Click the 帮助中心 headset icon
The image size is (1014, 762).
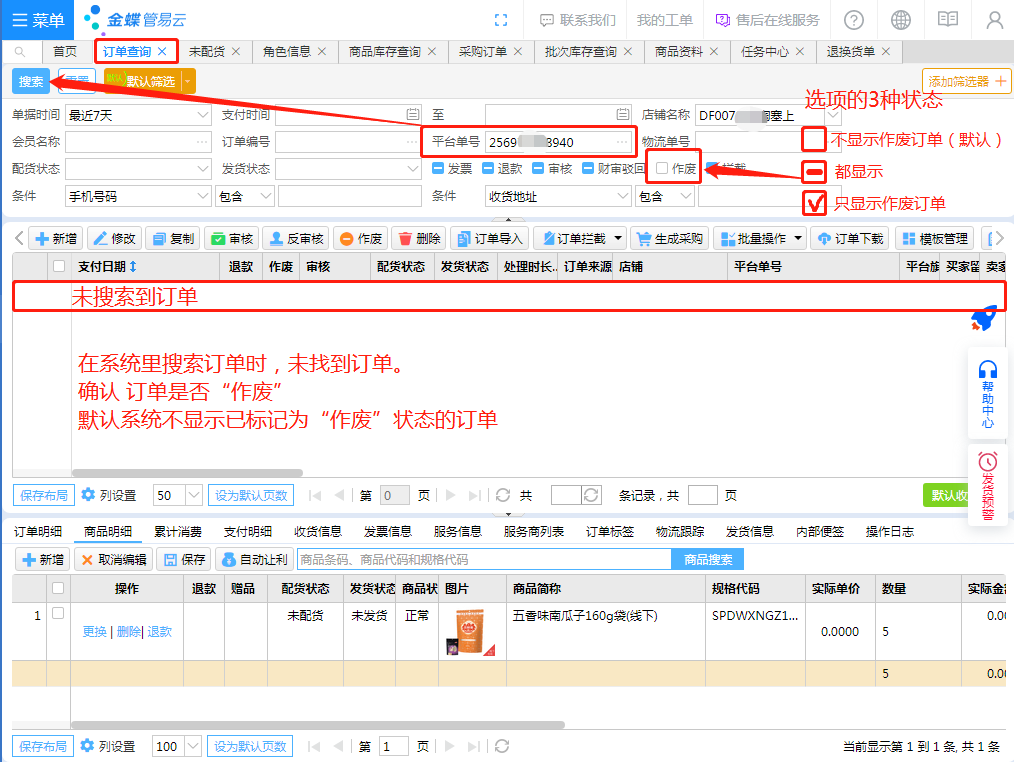[988, 370]
